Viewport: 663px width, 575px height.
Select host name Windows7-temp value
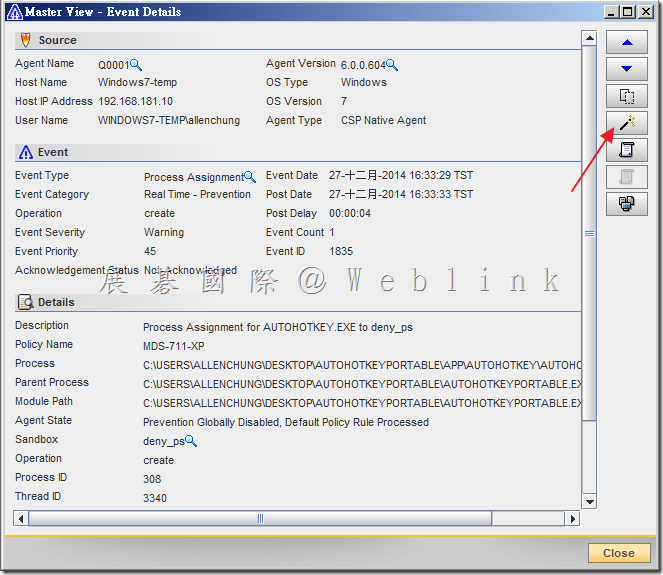pyautogui.click(x=137, y=82)
